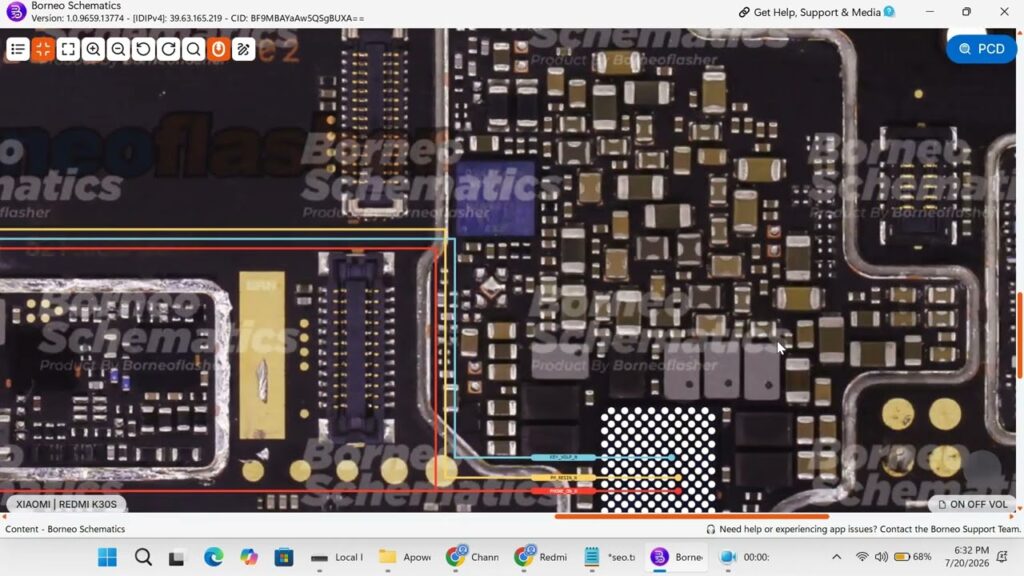Click the white BGA chip pad grid
The width and height of the screenshot is (1024, 576).
[657, 459]
